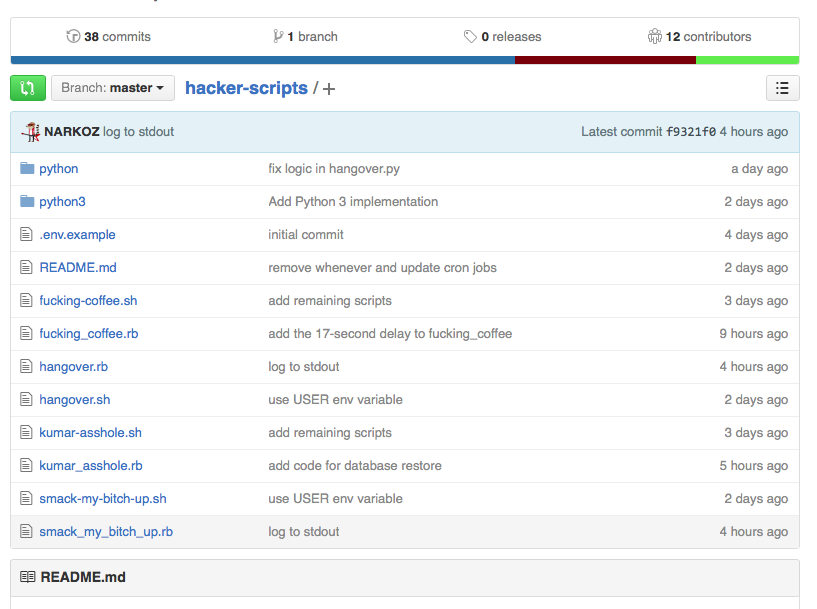
Task: Open latest commit message log to stdout
Action: 139,132
